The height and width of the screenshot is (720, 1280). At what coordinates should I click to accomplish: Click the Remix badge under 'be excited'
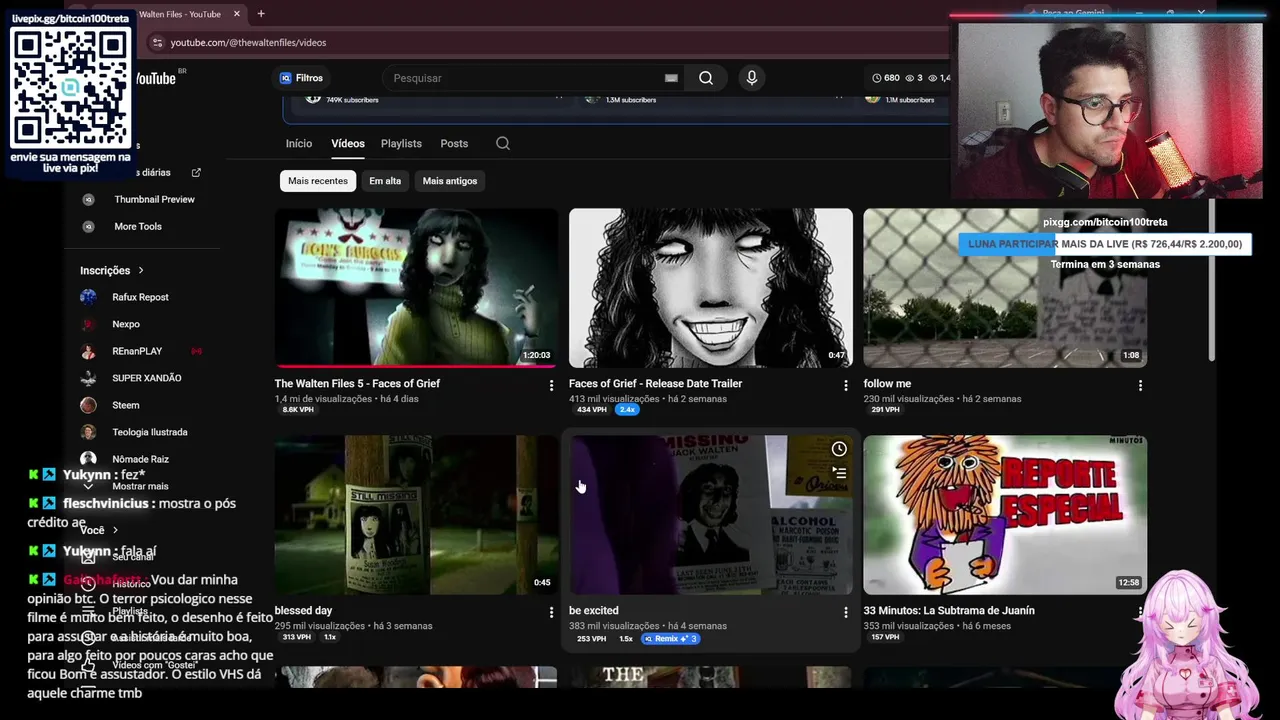[x=670, y=638]
